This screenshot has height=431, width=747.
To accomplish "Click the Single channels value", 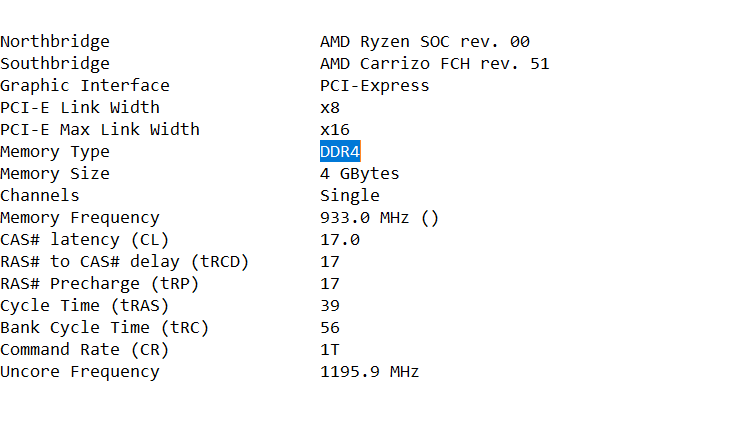I will click(x=350, y=196).
